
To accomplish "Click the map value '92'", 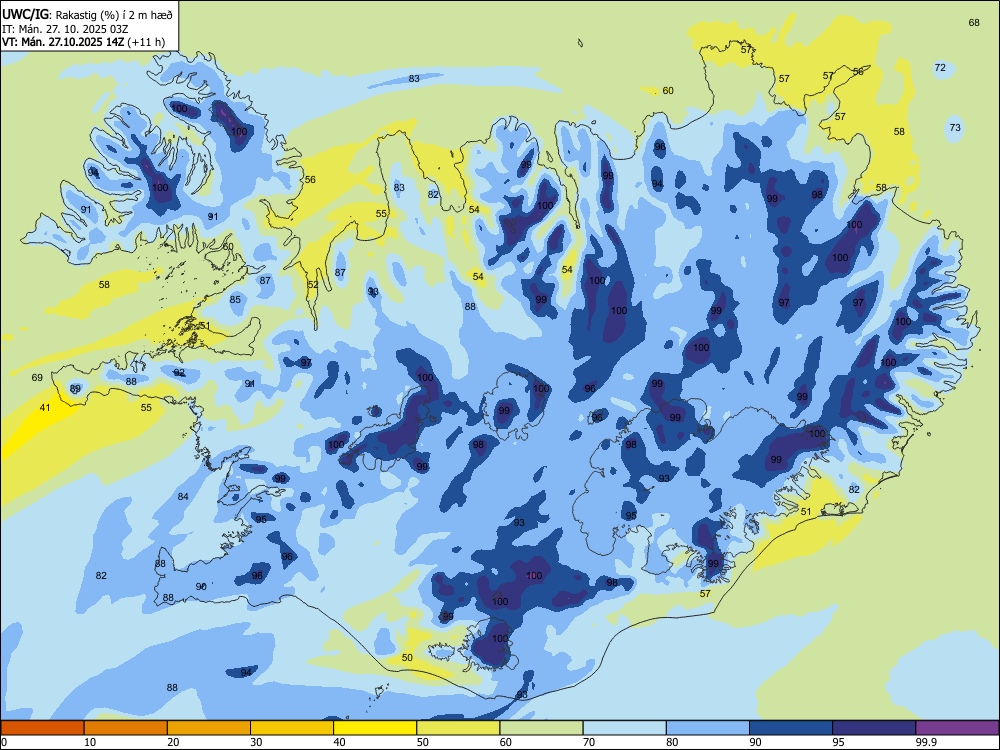I will (x=179, y=372).
